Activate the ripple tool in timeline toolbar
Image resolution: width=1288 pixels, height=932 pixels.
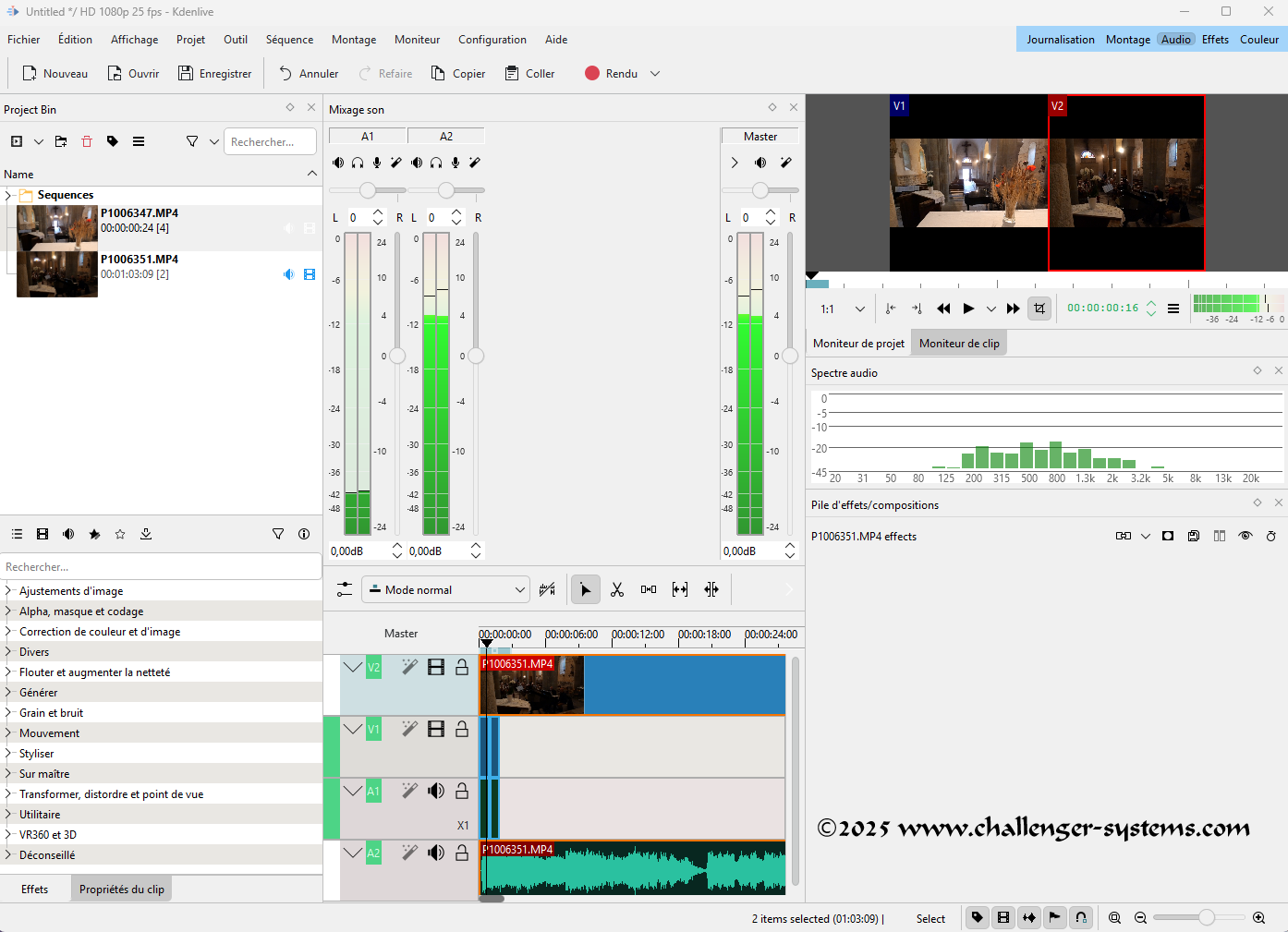tap(711, 589)
